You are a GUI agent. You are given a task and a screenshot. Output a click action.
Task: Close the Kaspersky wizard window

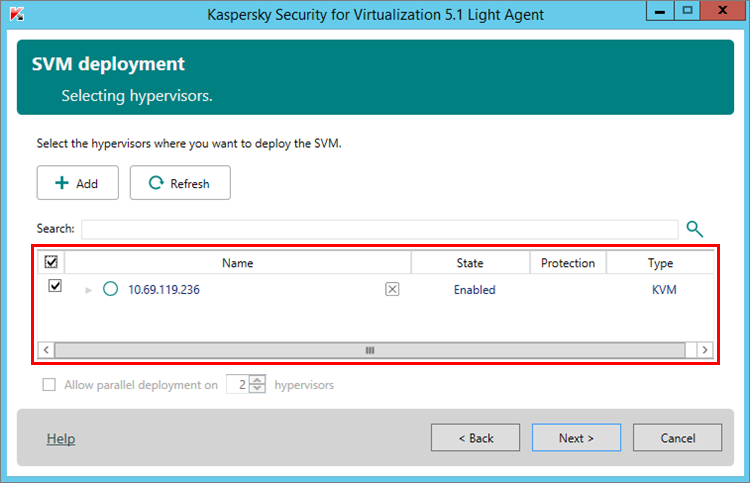(x=723, y=11)
